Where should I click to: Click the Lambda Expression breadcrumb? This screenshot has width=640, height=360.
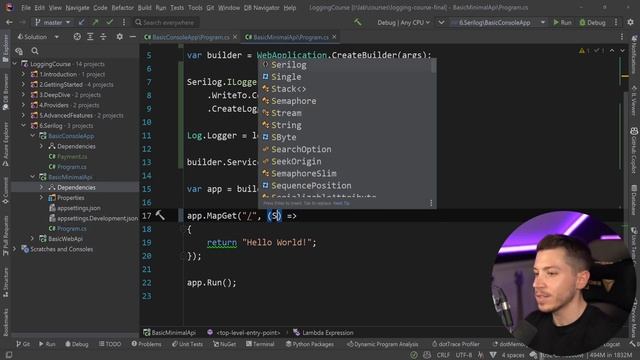coord(323,333)
